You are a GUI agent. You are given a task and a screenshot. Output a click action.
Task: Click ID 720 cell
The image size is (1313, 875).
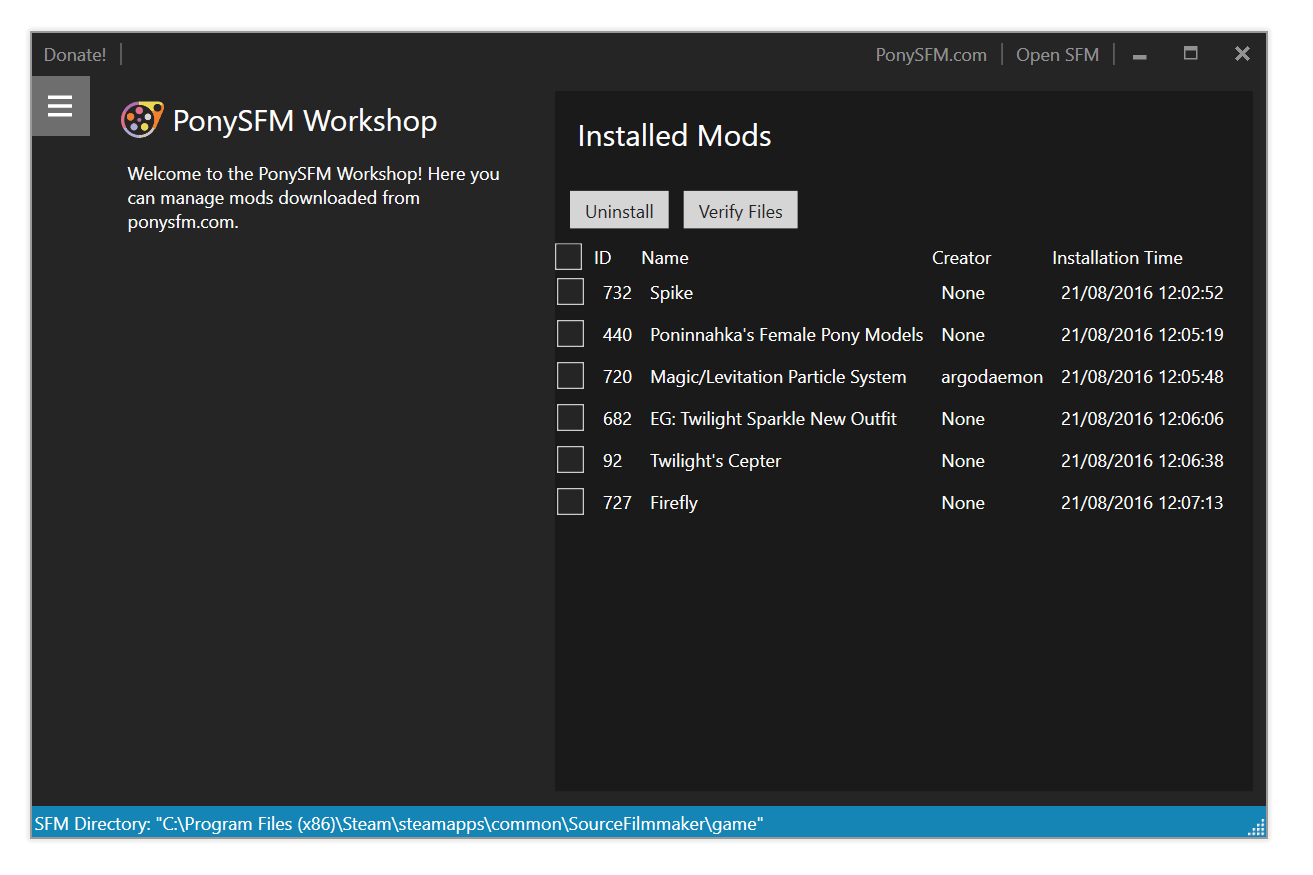(617, 377)
